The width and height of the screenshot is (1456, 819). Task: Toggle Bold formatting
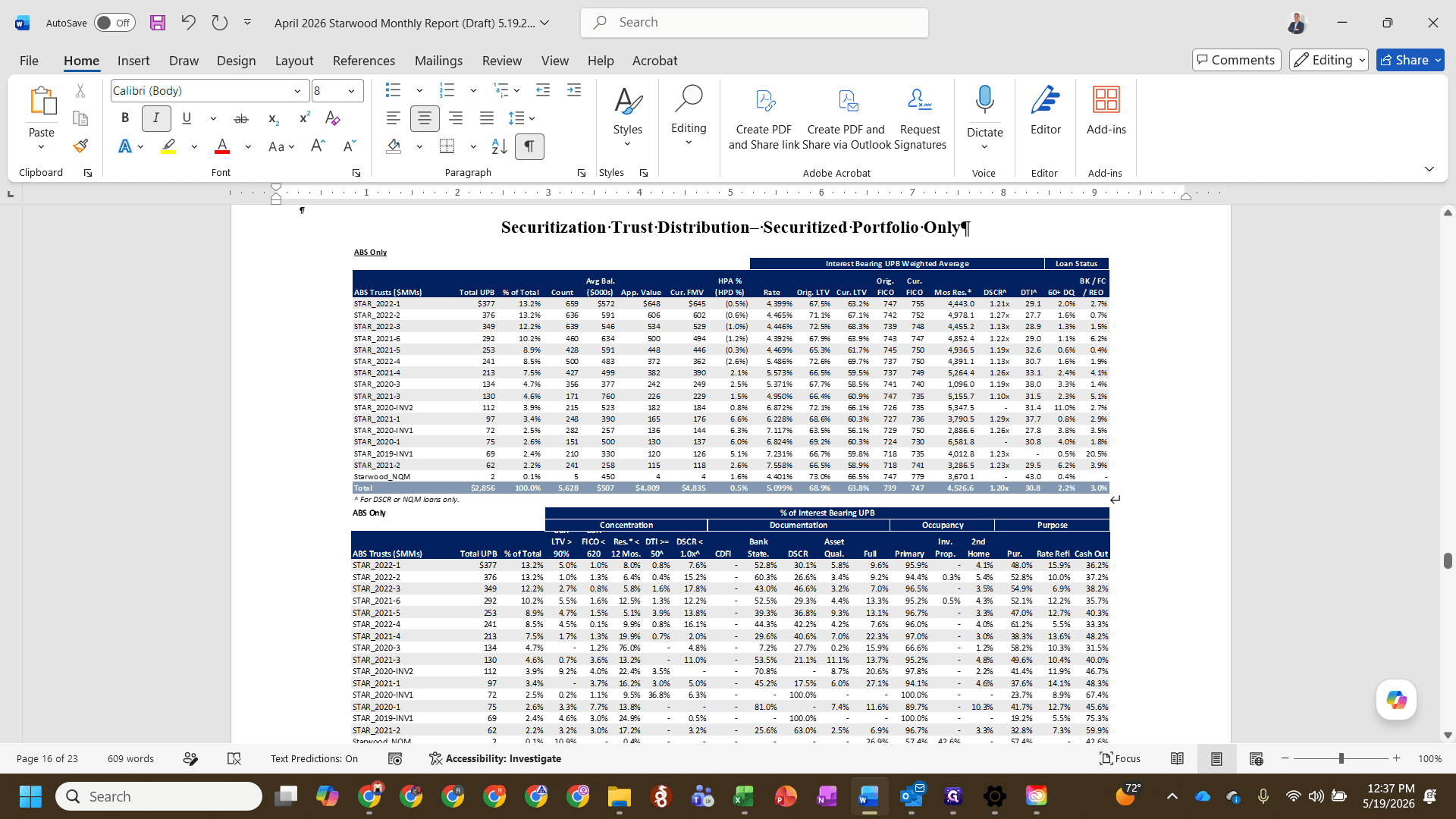click(125, 118)
